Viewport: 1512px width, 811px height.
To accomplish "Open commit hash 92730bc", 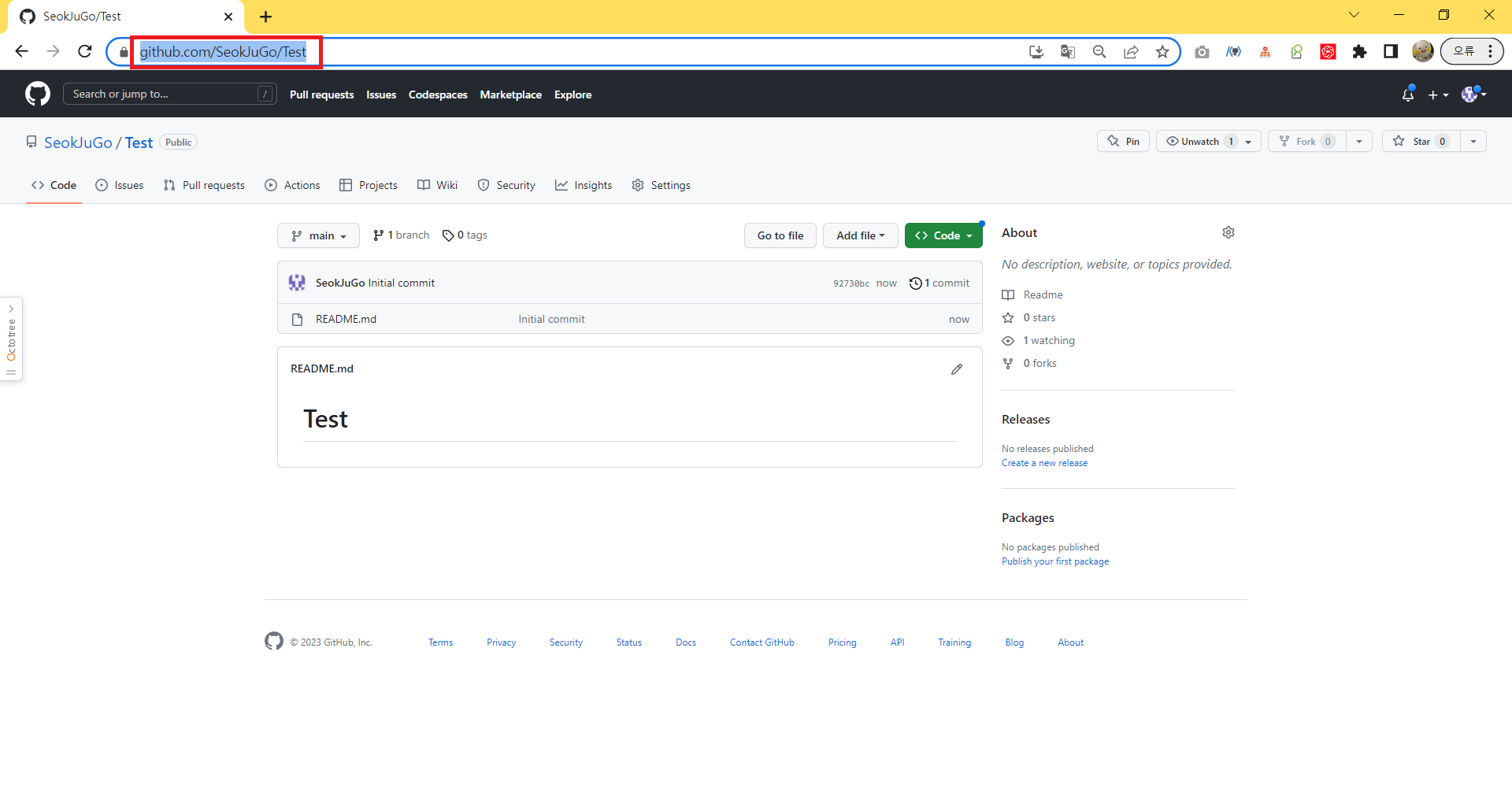I will pyautogui.click(x=851, y=283).
